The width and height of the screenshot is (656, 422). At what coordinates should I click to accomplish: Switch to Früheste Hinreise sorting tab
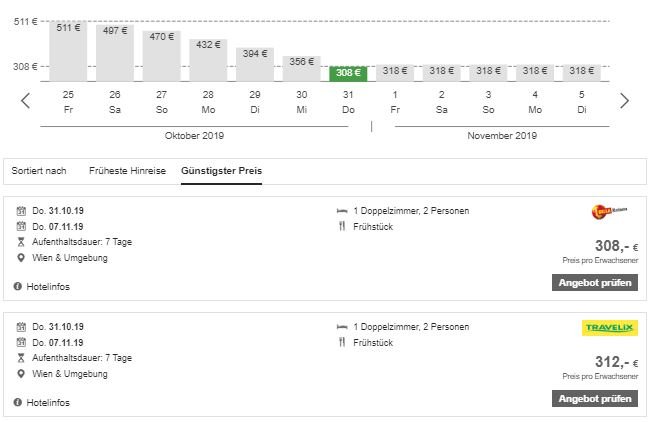pyautogui.click(x=125, y=171)
